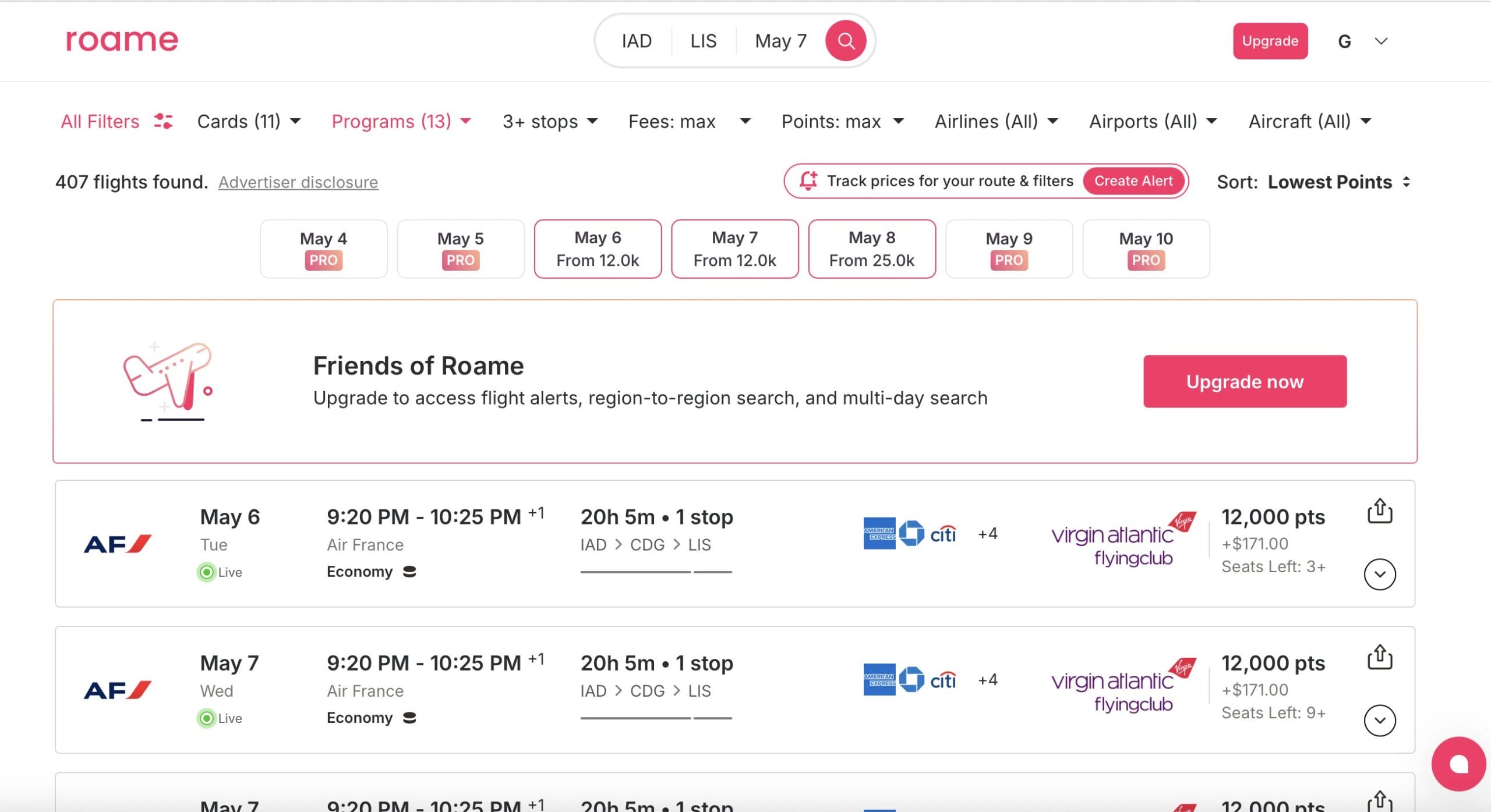Click the All Filters link
This screenshot has height=812, width=1491.
100,121
